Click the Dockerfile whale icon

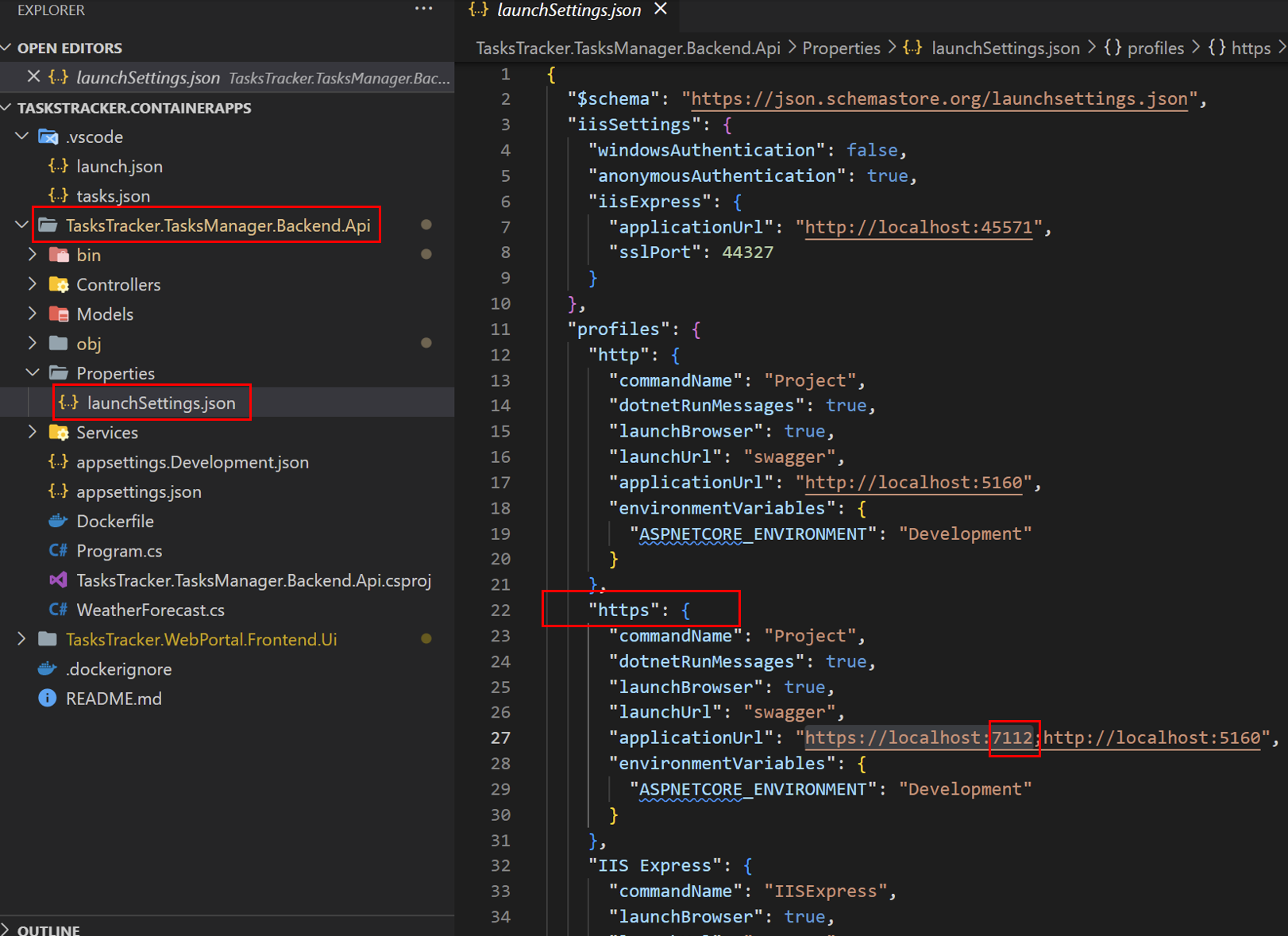[x=58, y=521]
